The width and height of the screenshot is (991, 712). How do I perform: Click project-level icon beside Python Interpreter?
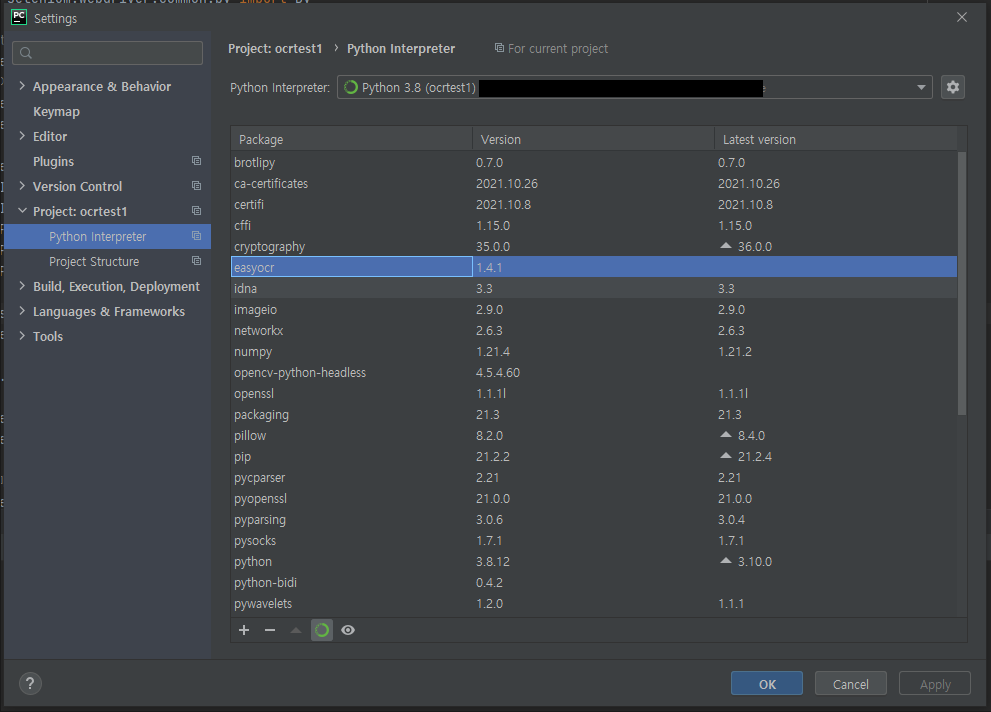click(x=197, y=236)
